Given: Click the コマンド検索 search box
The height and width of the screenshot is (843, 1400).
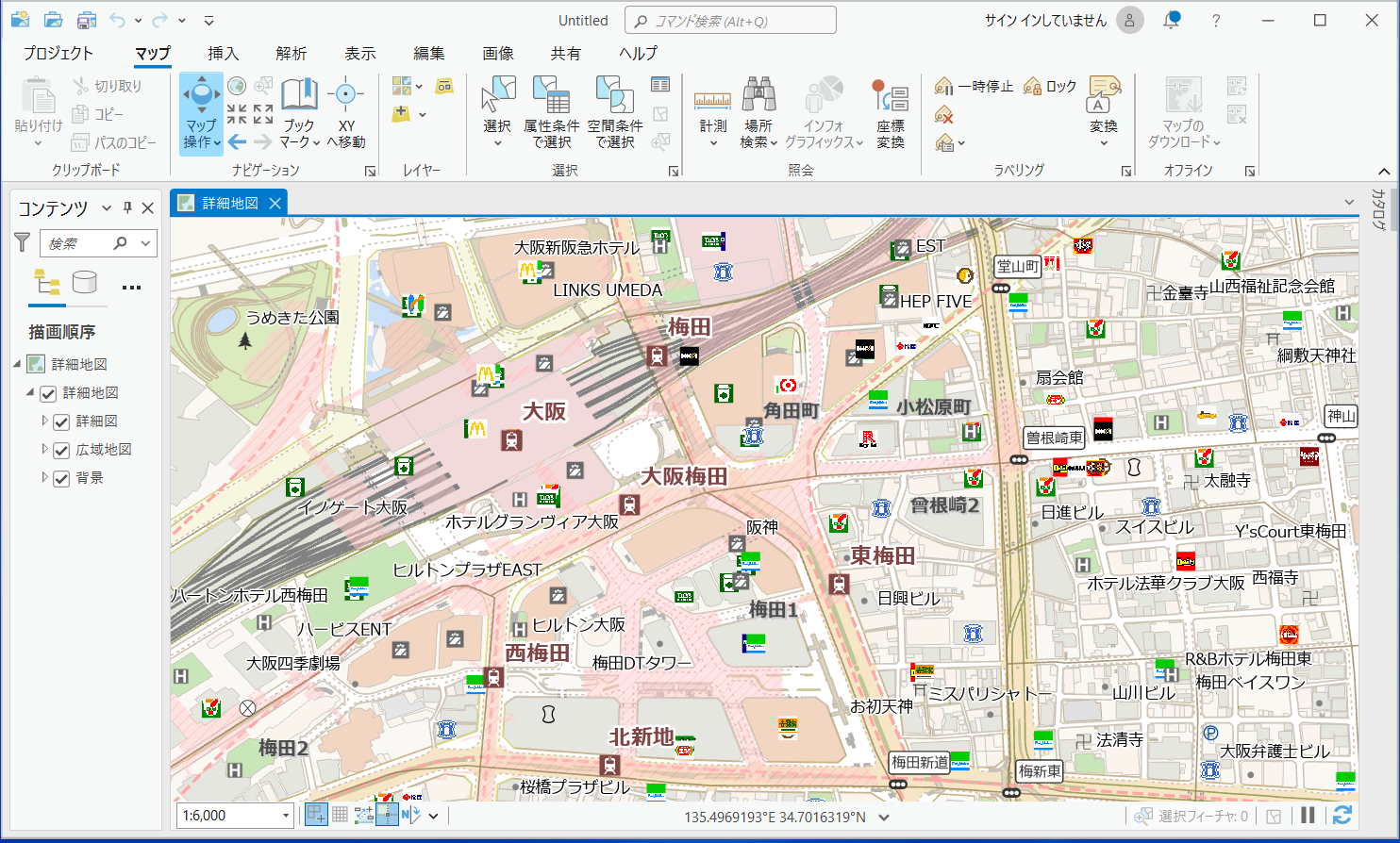Looking at the screenshot, I should click(730, 21).
